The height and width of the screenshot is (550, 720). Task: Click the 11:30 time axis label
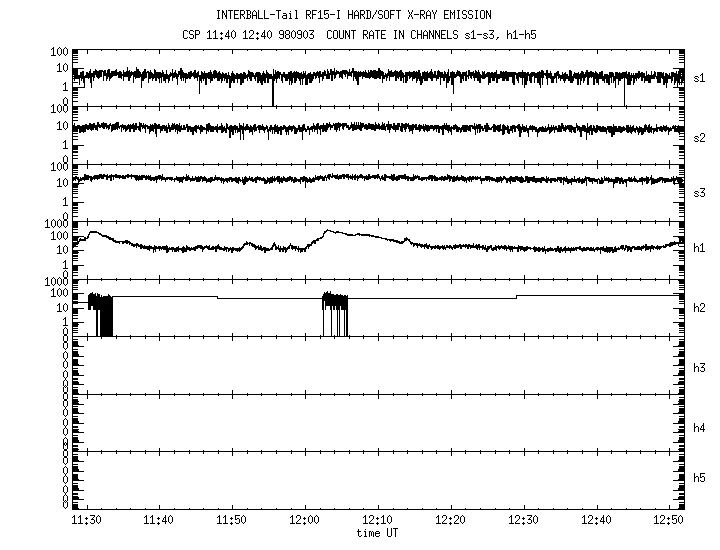click(x=86, y=520)
